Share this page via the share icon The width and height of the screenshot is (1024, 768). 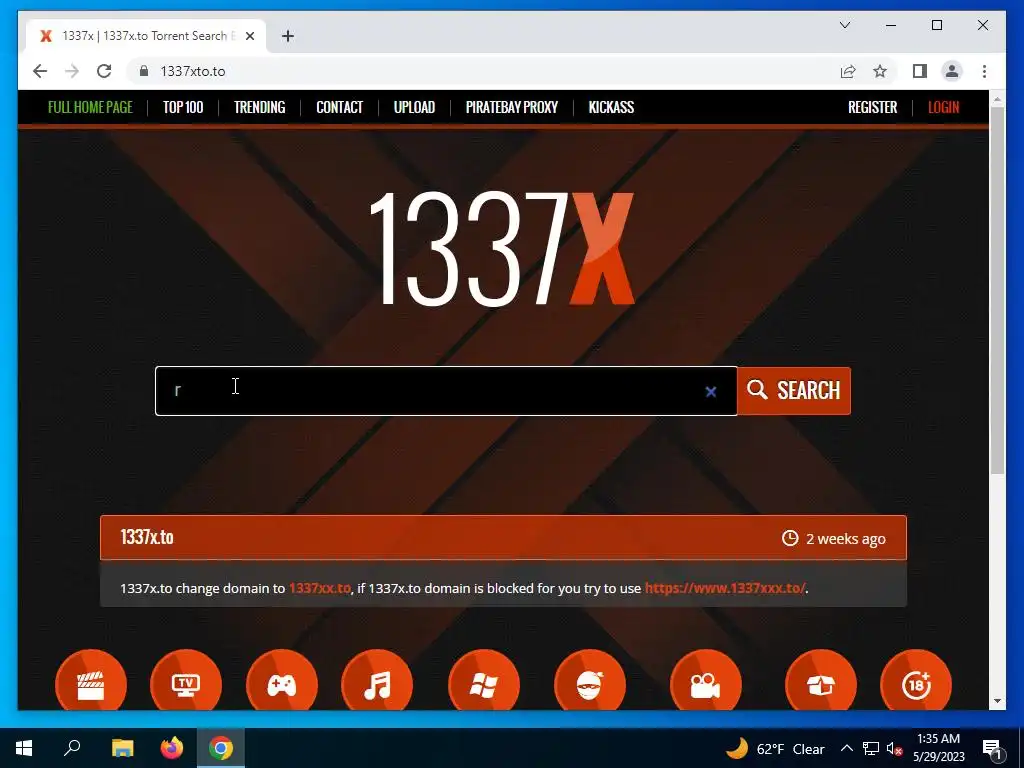(x=848, y=71)
